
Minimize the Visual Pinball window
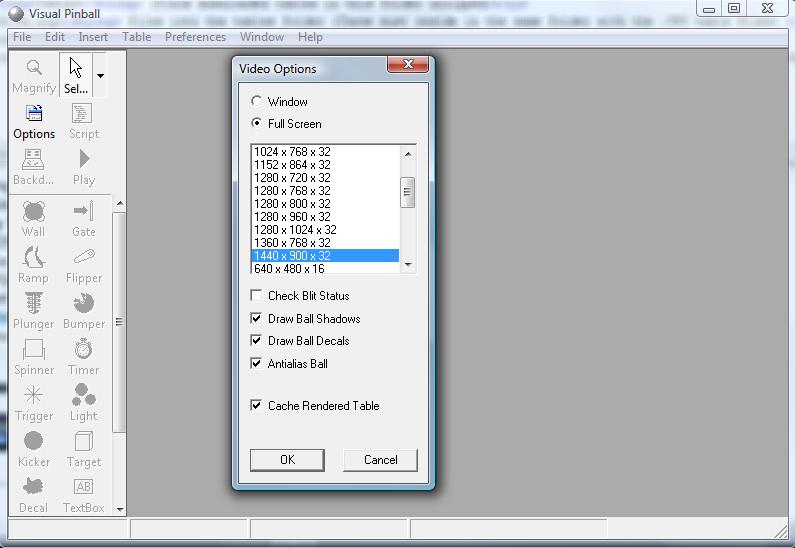[709, 8]
